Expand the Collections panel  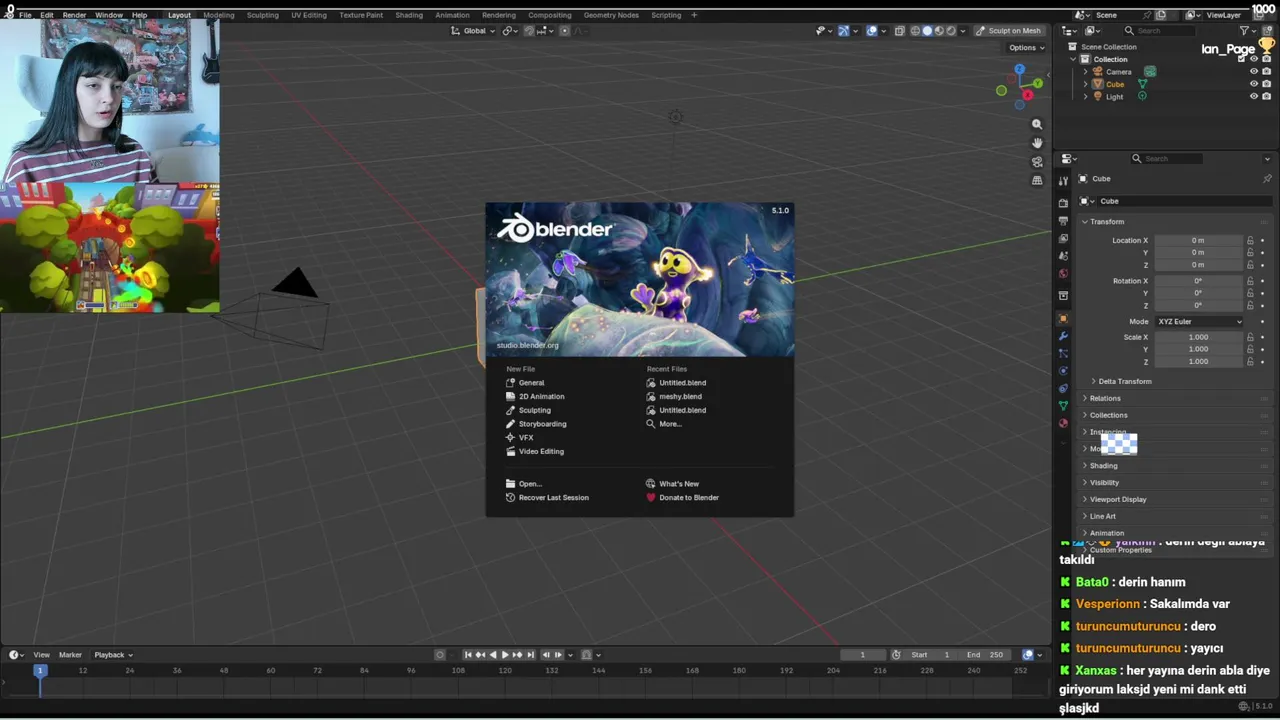click(1108, 415)
